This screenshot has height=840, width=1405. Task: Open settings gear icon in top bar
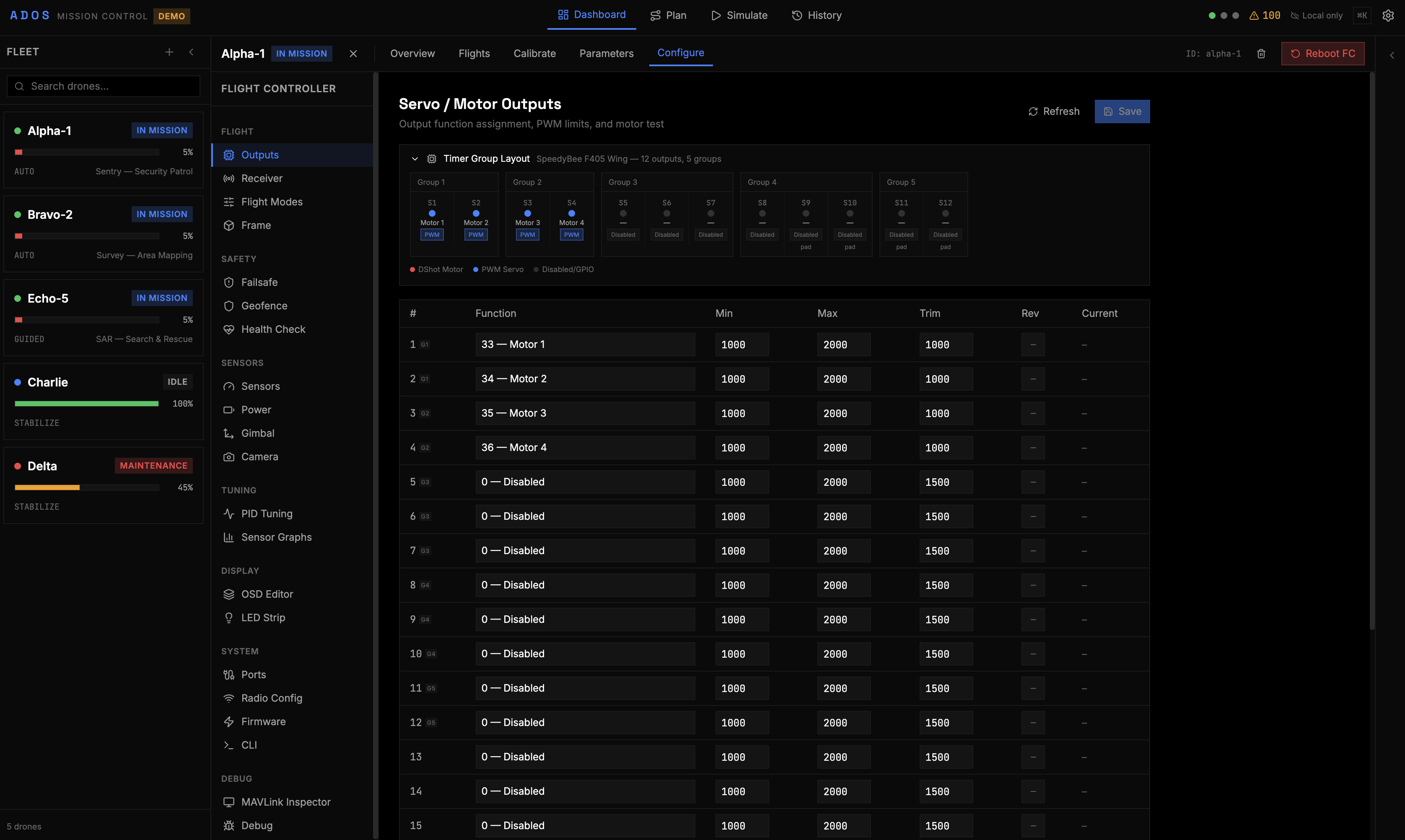coord(1387,15)
